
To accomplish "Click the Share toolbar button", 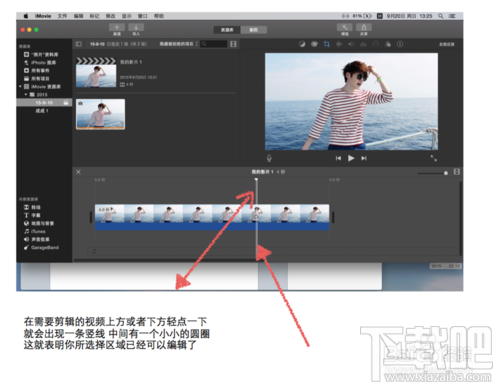I will click(364, 27).
